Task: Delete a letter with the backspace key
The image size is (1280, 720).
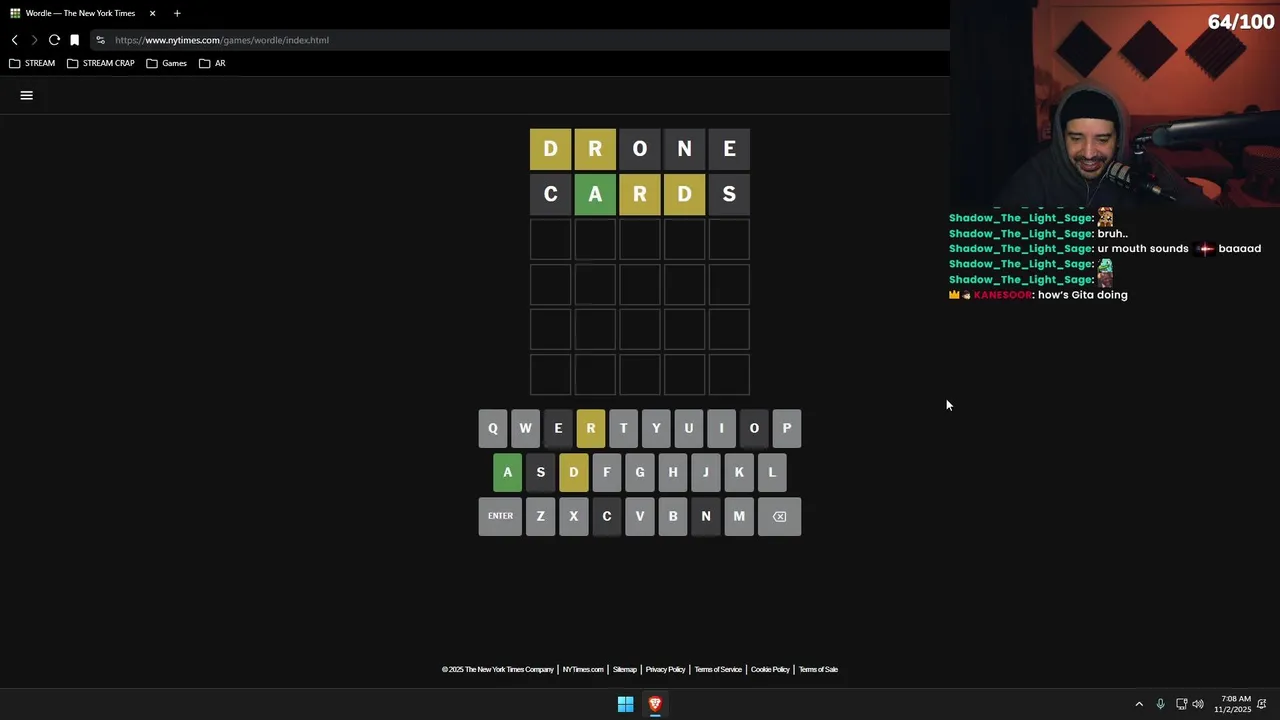Action: (x=779, y=516)
